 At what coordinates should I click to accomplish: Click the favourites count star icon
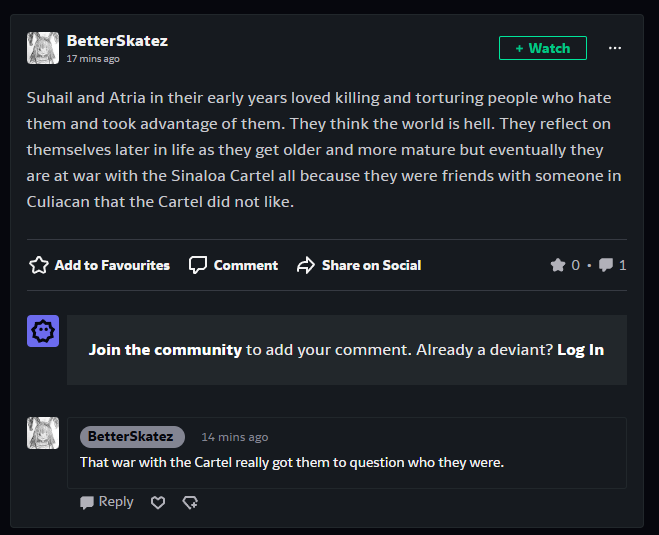[x=558, y=265]
